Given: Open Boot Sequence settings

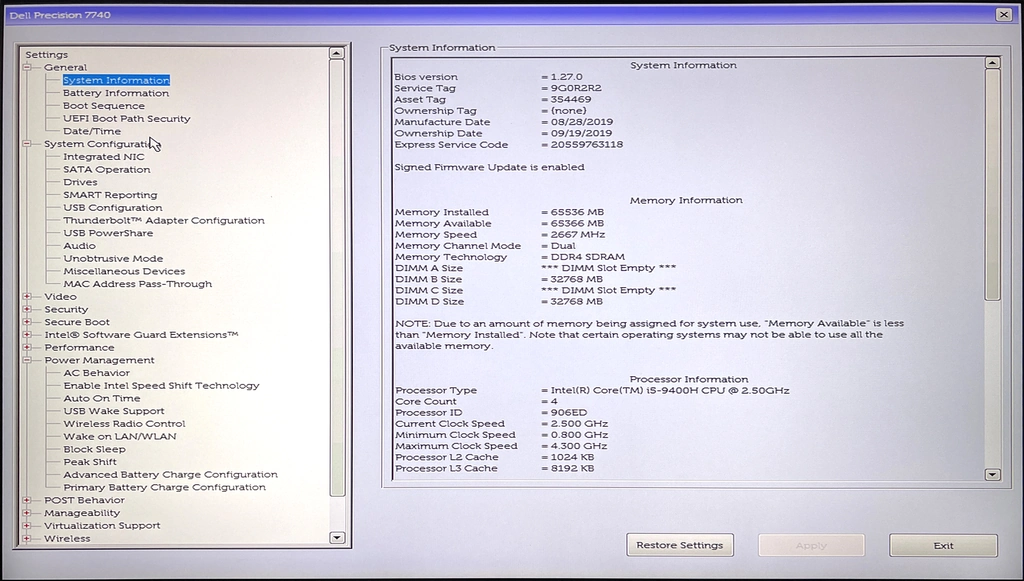Looking at the screenshot, I should (x=104, y=106).
